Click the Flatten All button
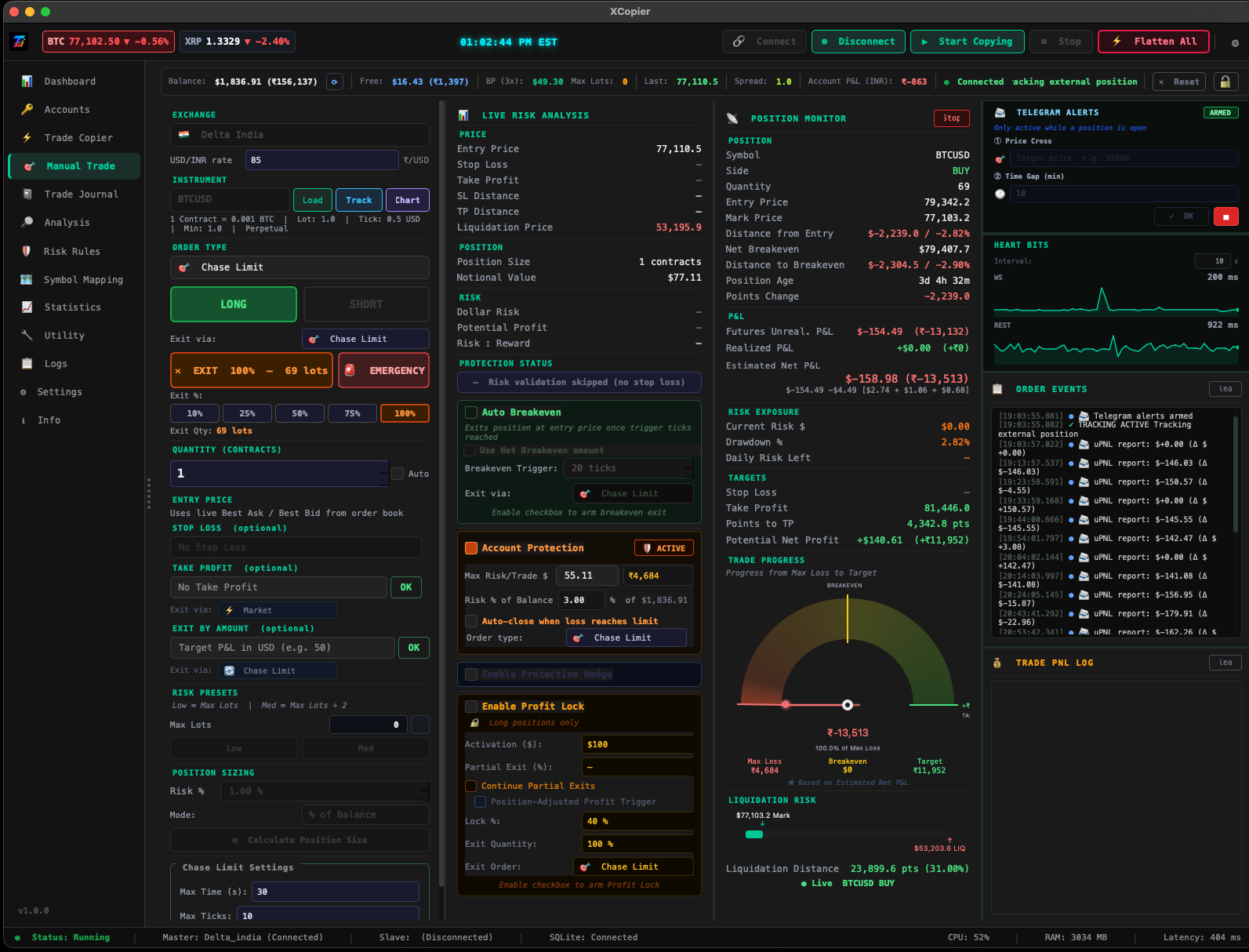Image resolution: width=1249 pixels, height=952 pixels. click(x=1153, y=42)
